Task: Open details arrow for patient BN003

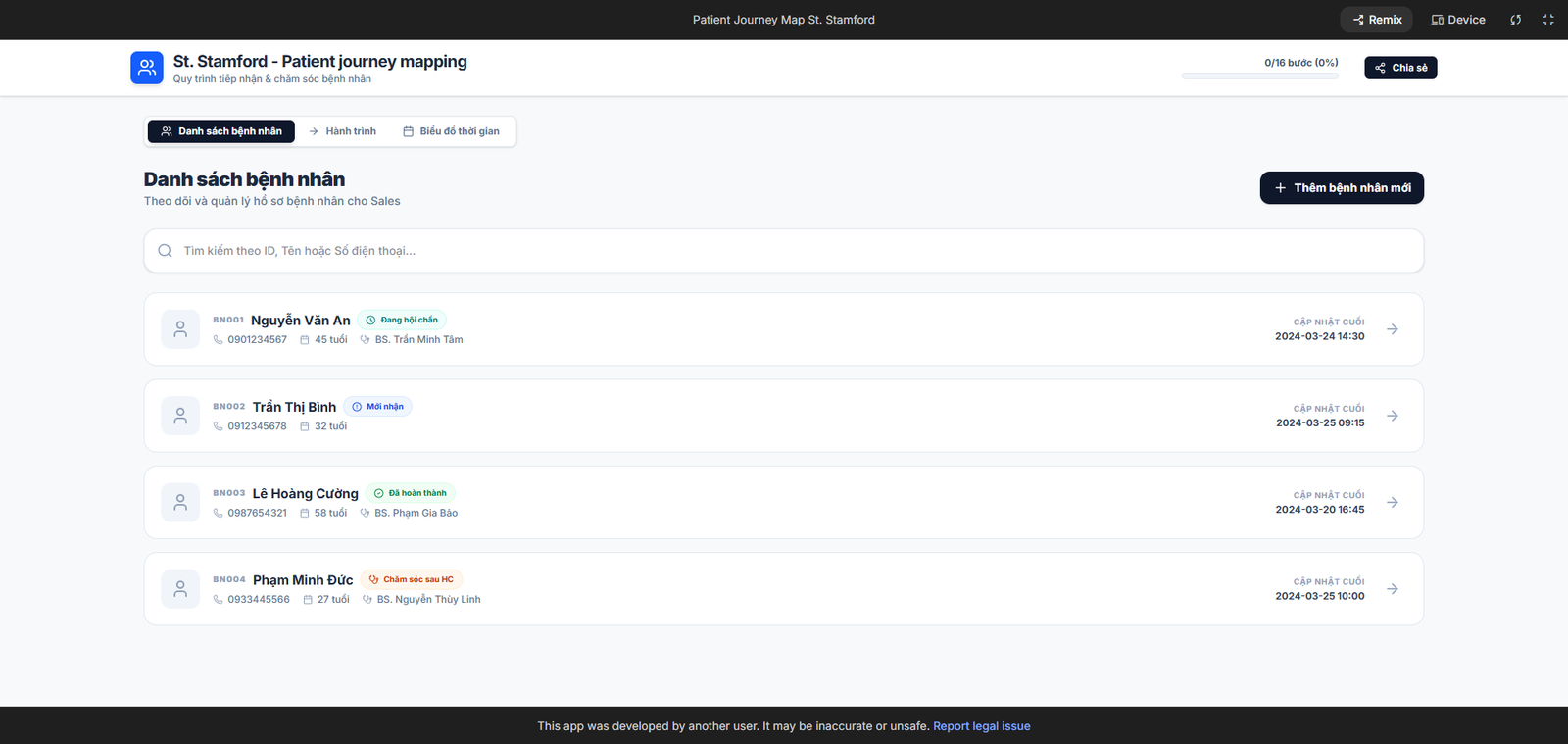Action: (x=1392, y=503)
